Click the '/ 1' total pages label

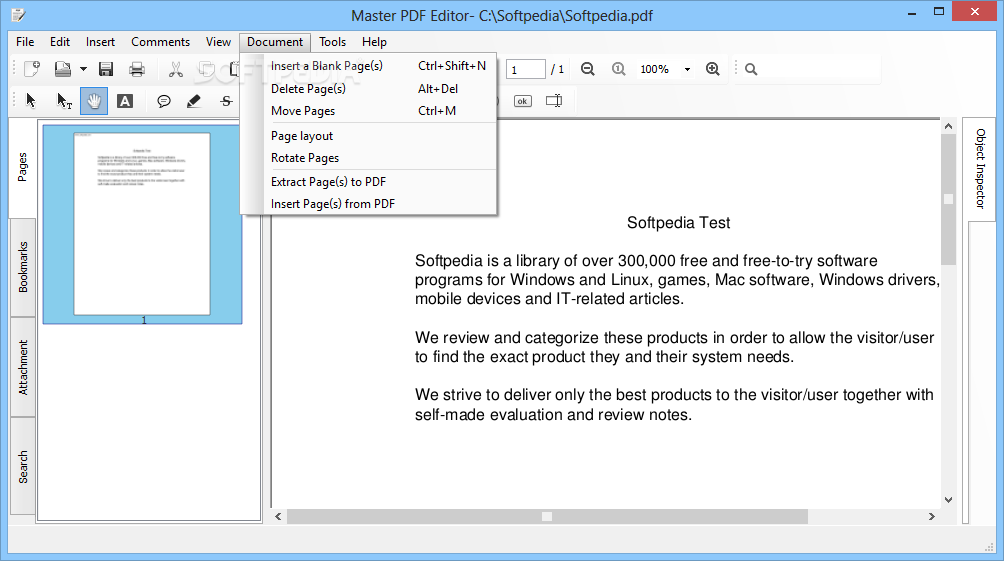[x=557, y=69]
